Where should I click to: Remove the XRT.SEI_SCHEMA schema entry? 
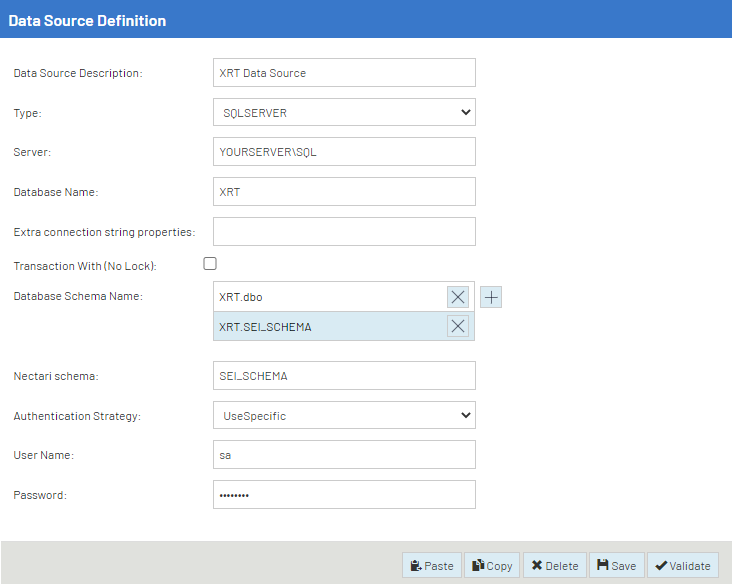(x=458, y=326)
